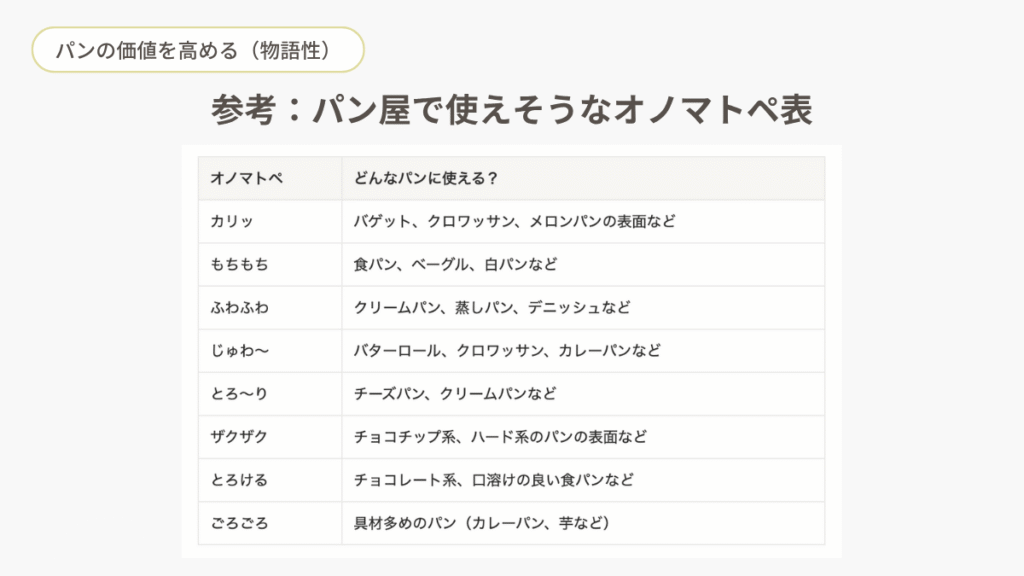Image resolution: width=1024 pixels, height=576 pixels.
Task: Click the slide title 参考：パン屋で使えそうなオノマトペ表
Action: [511, 110]
